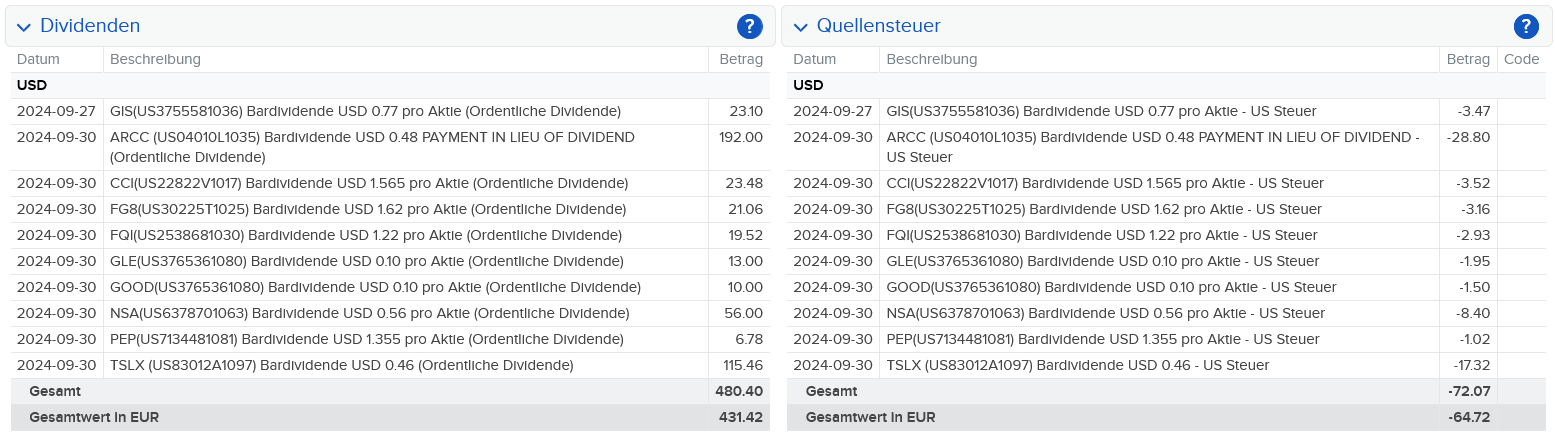Screen dimensions: 1555x435
Task: Open help icon for Dividenden panel
Action: point(749,26)
